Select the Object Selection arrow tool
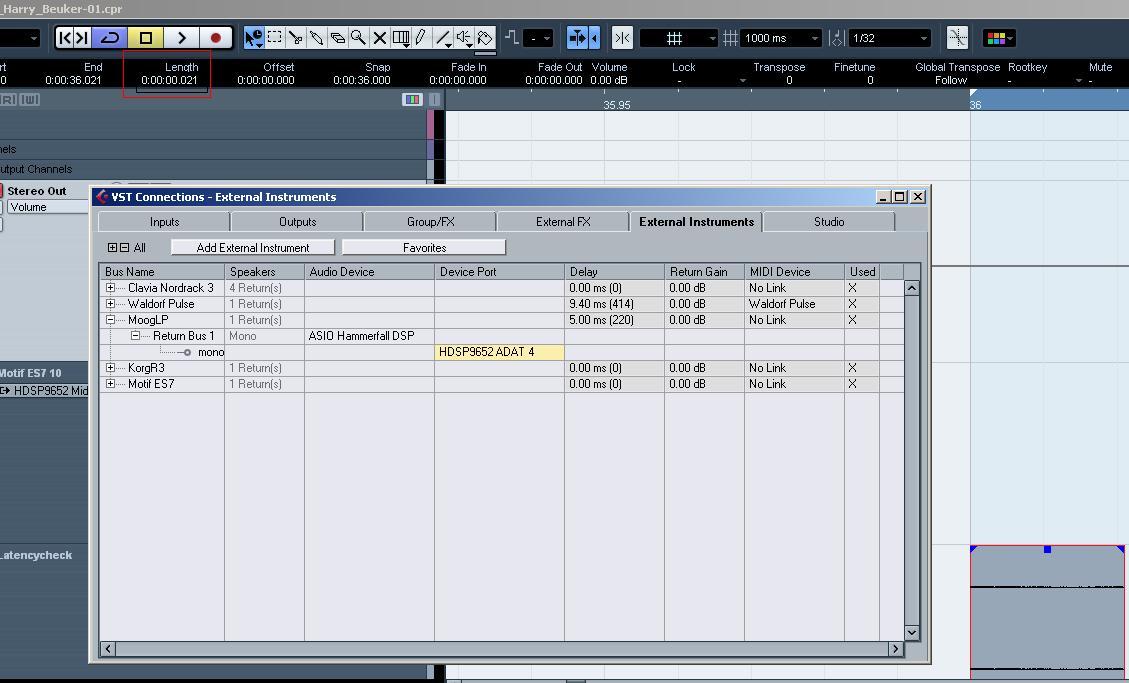The height and width of the screenshot is (683, 1129). pyautogui.click(x=253, y=37)
